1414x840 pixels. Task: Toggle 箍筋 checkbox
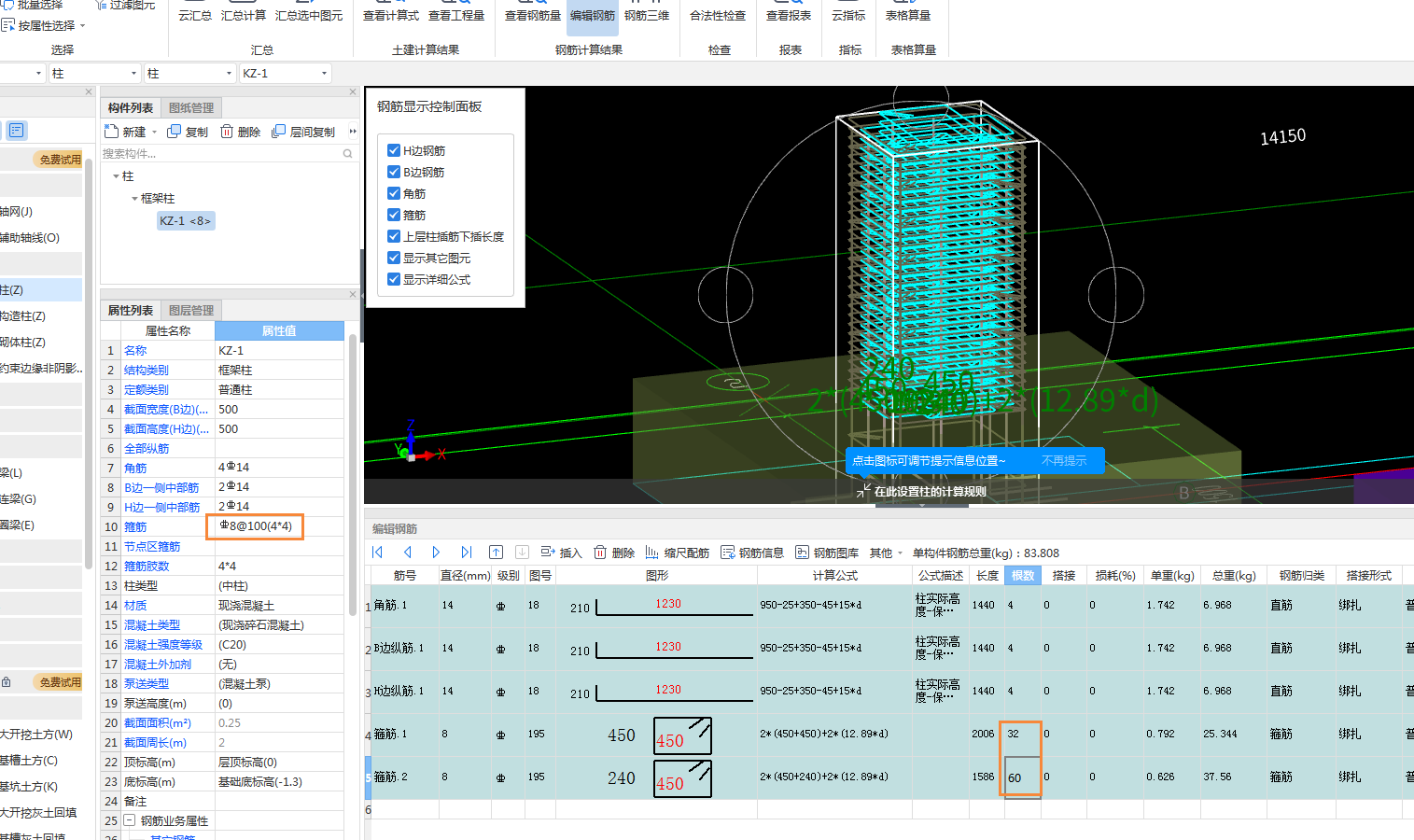pyautogui.click(x=394, y=215)
